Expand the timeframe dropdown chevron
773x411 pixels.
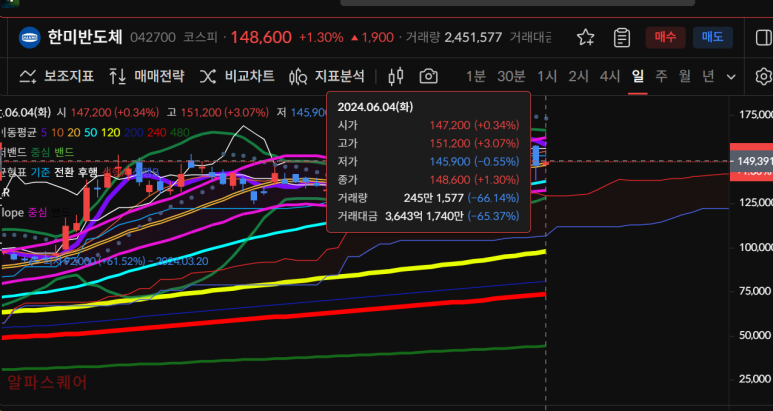[x=732, y=77]
